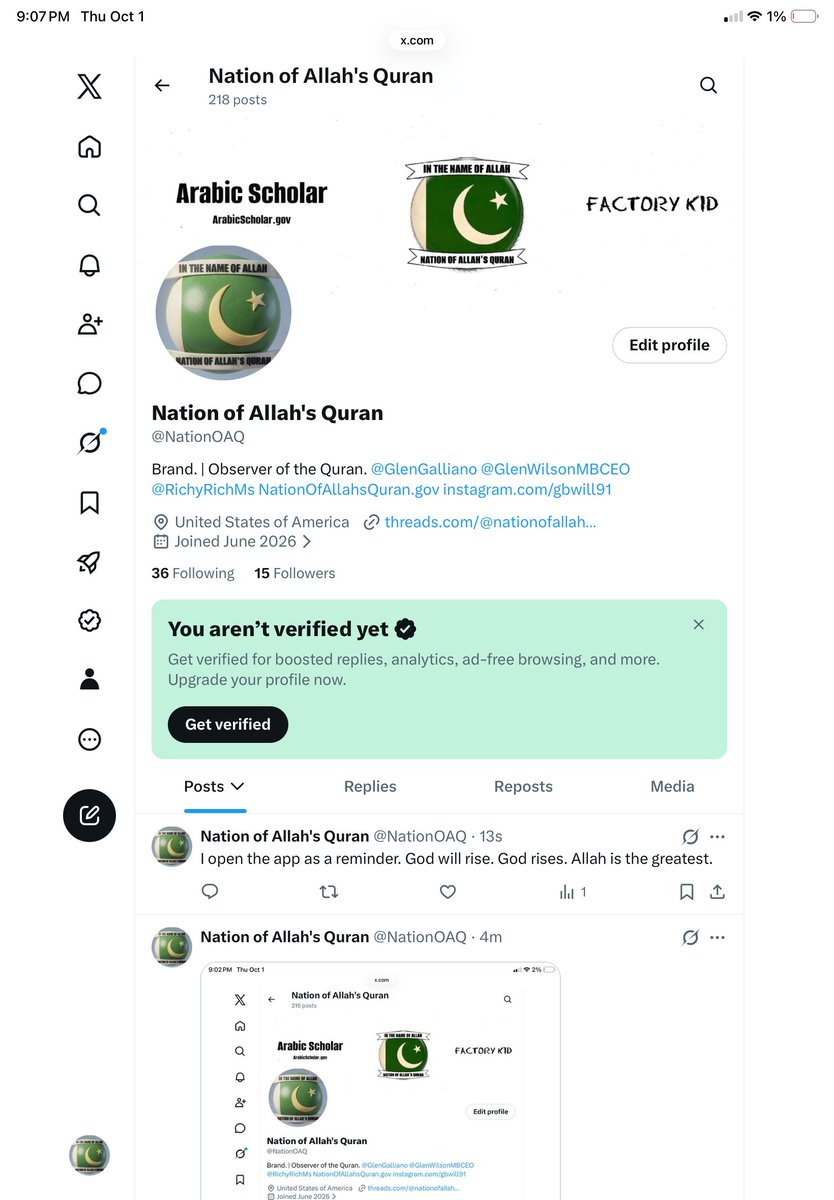Viewport: 834px width, 1200px height.
Task: Click the compose post button
Action: 89,815
